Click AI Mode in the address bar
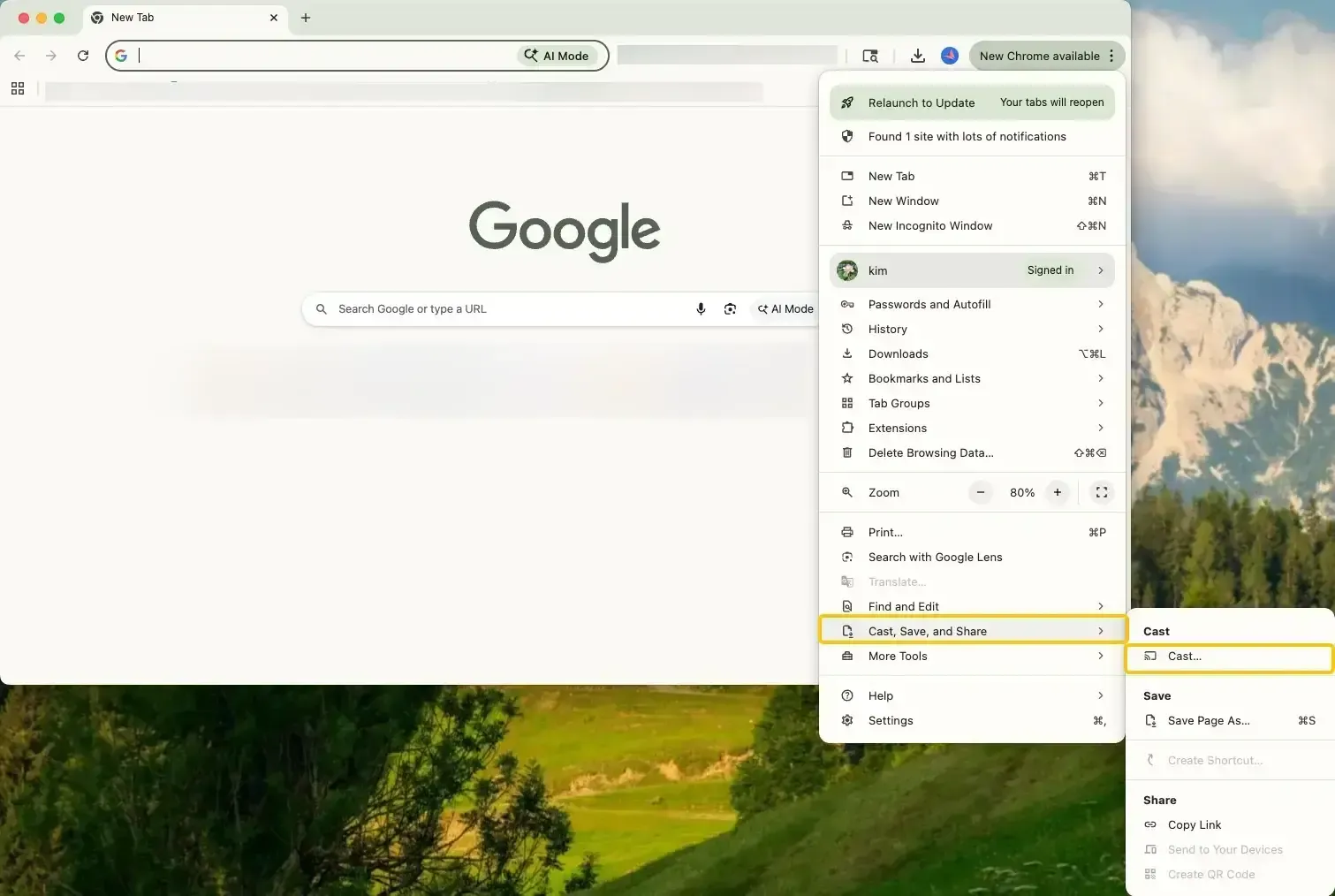1335x896 pixels. pos(558,56)
